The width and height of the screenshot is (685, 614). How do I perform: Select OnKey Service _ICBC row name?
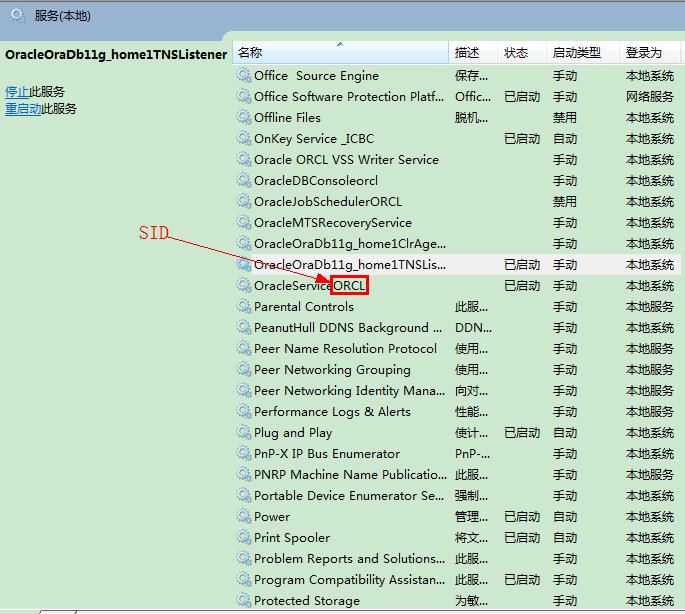click(314, 139)
